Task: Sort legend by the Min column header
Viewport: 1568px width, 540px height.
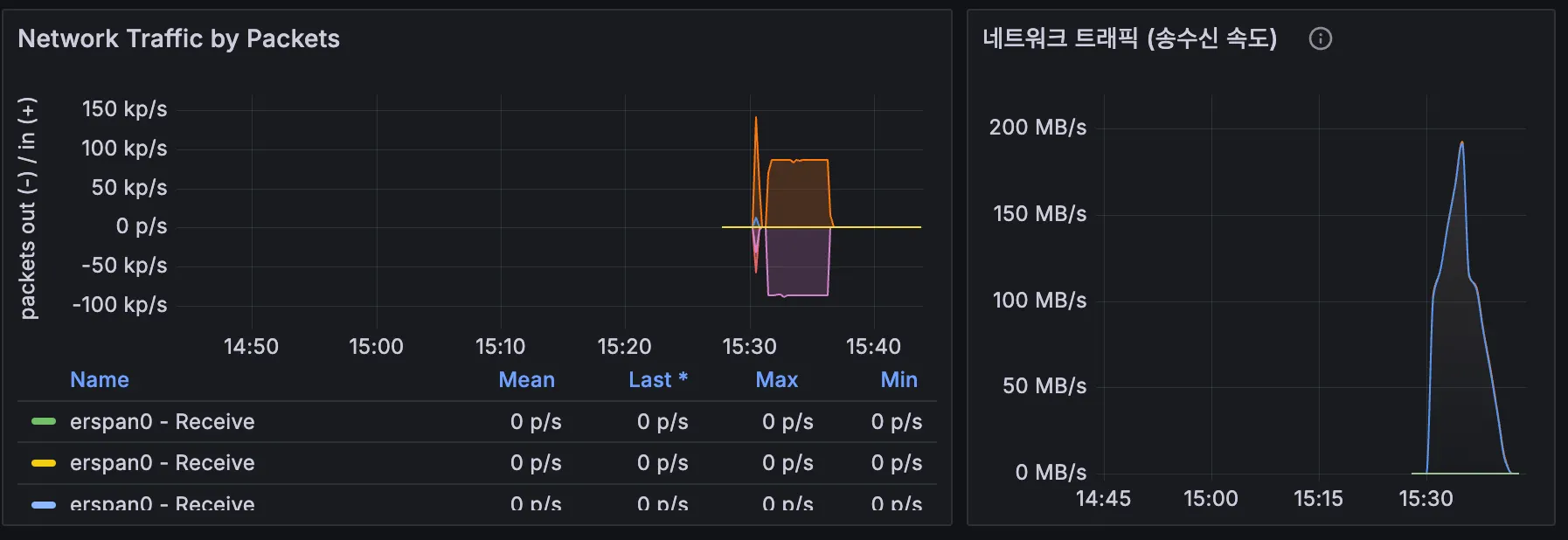Action: 898,380
